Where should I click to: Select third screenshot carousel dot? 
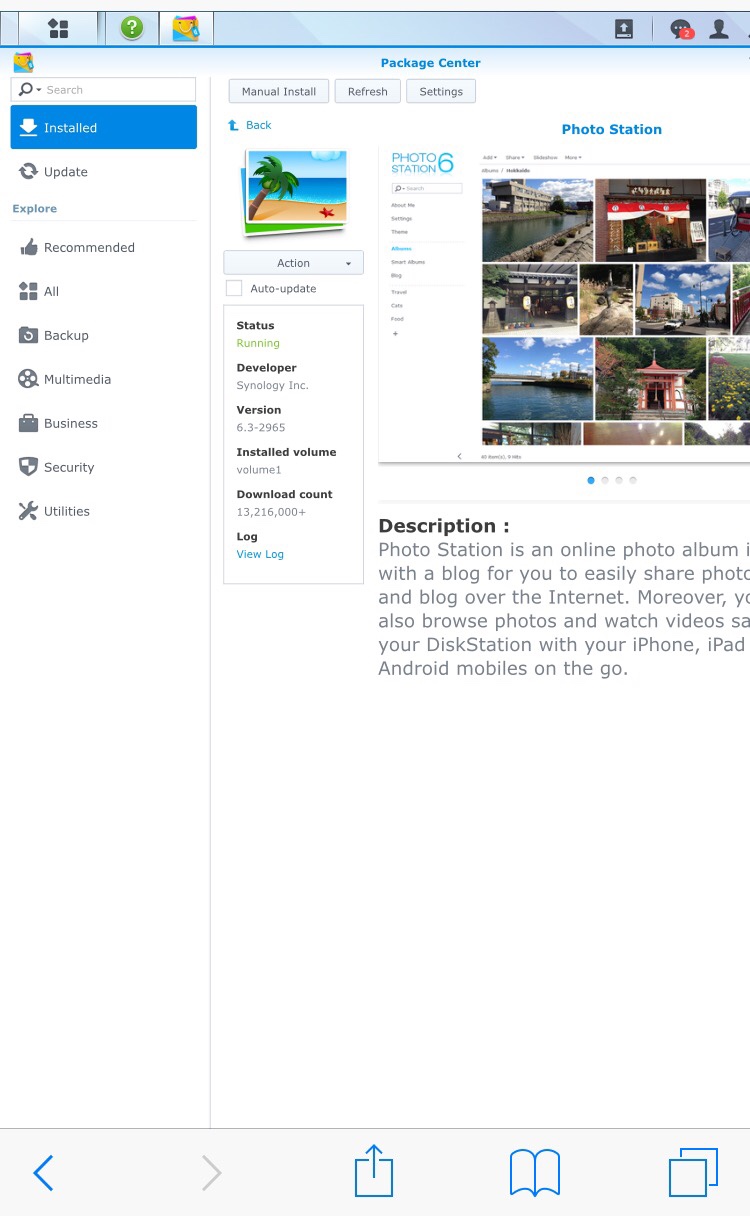click(619, 481)
